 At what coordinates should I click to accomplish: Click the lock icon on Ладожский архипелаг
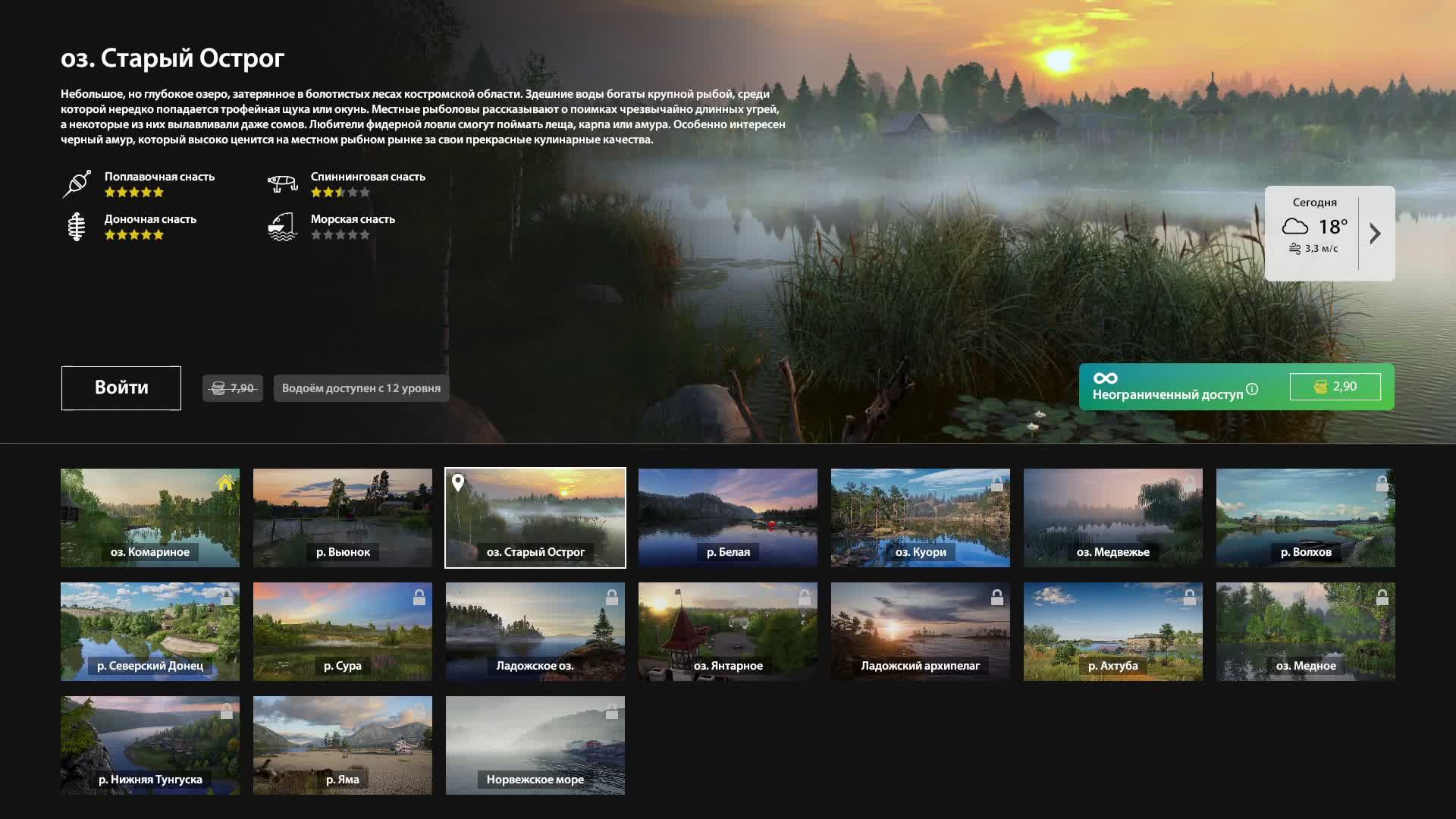click(997, 597)
